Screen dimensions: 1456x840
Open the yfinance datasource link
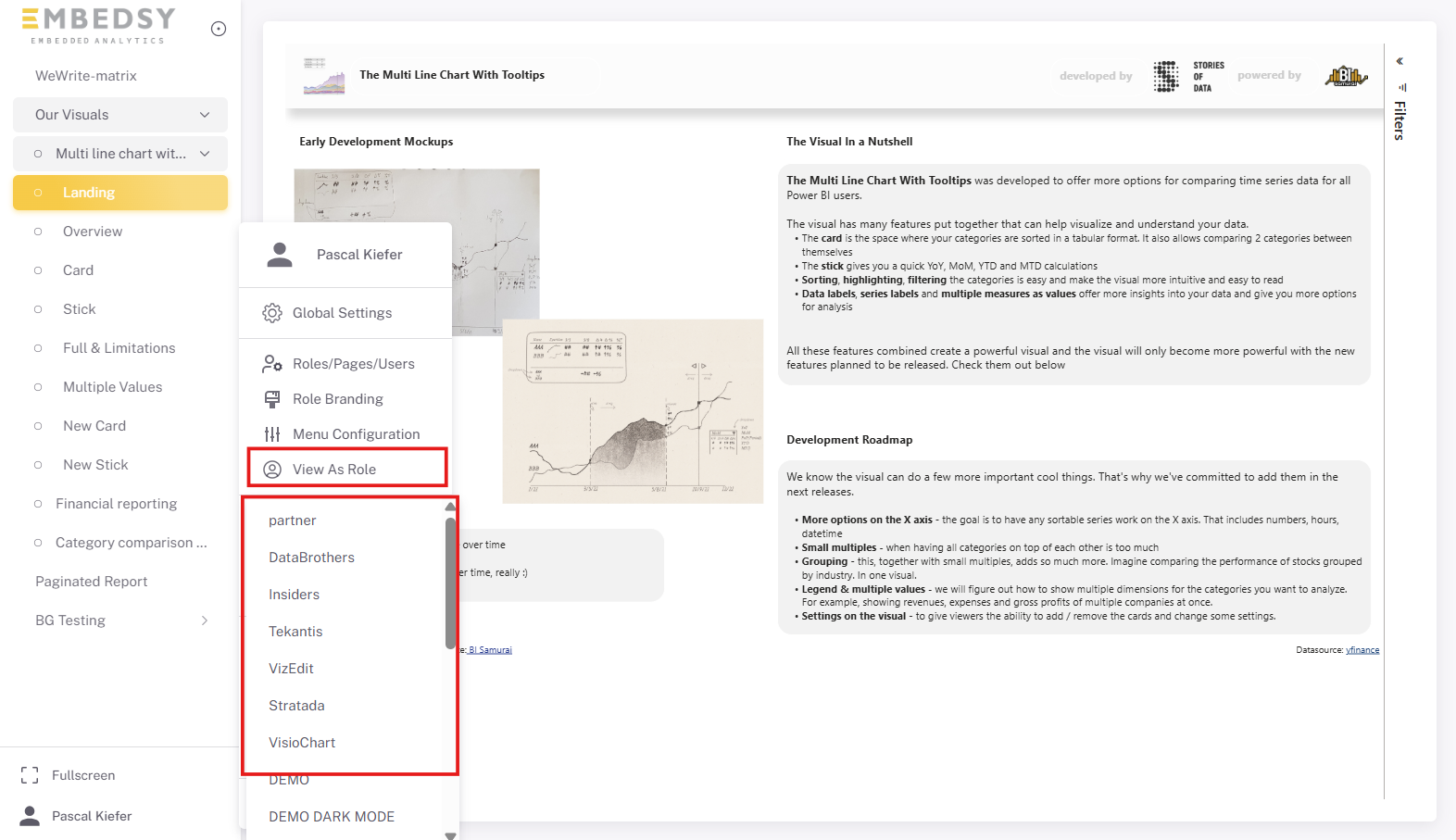pyautogui.click(x=1362, y=650)
